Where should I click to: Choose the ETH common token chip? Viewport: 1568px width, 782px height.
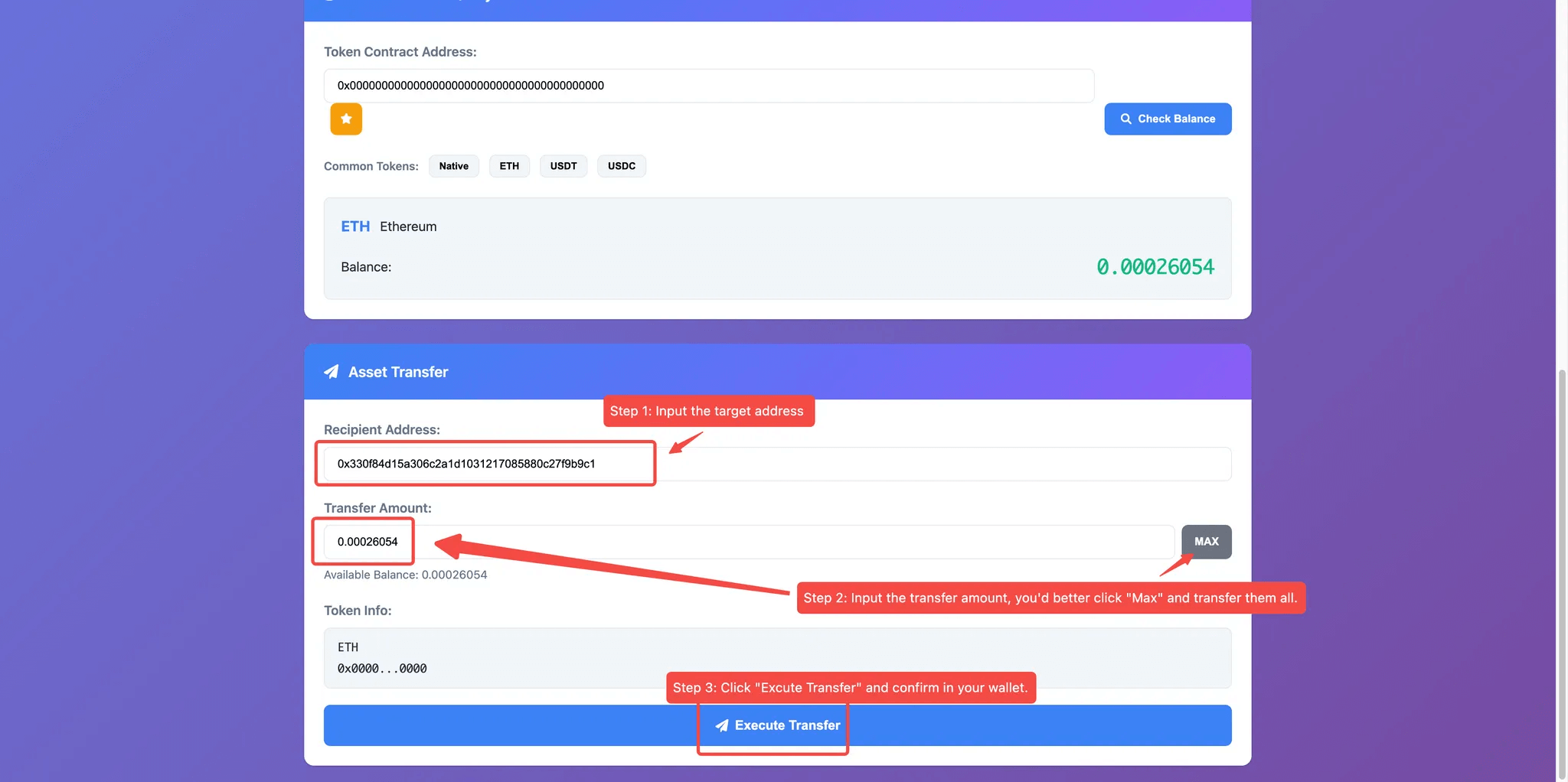[x=509, y=166]
